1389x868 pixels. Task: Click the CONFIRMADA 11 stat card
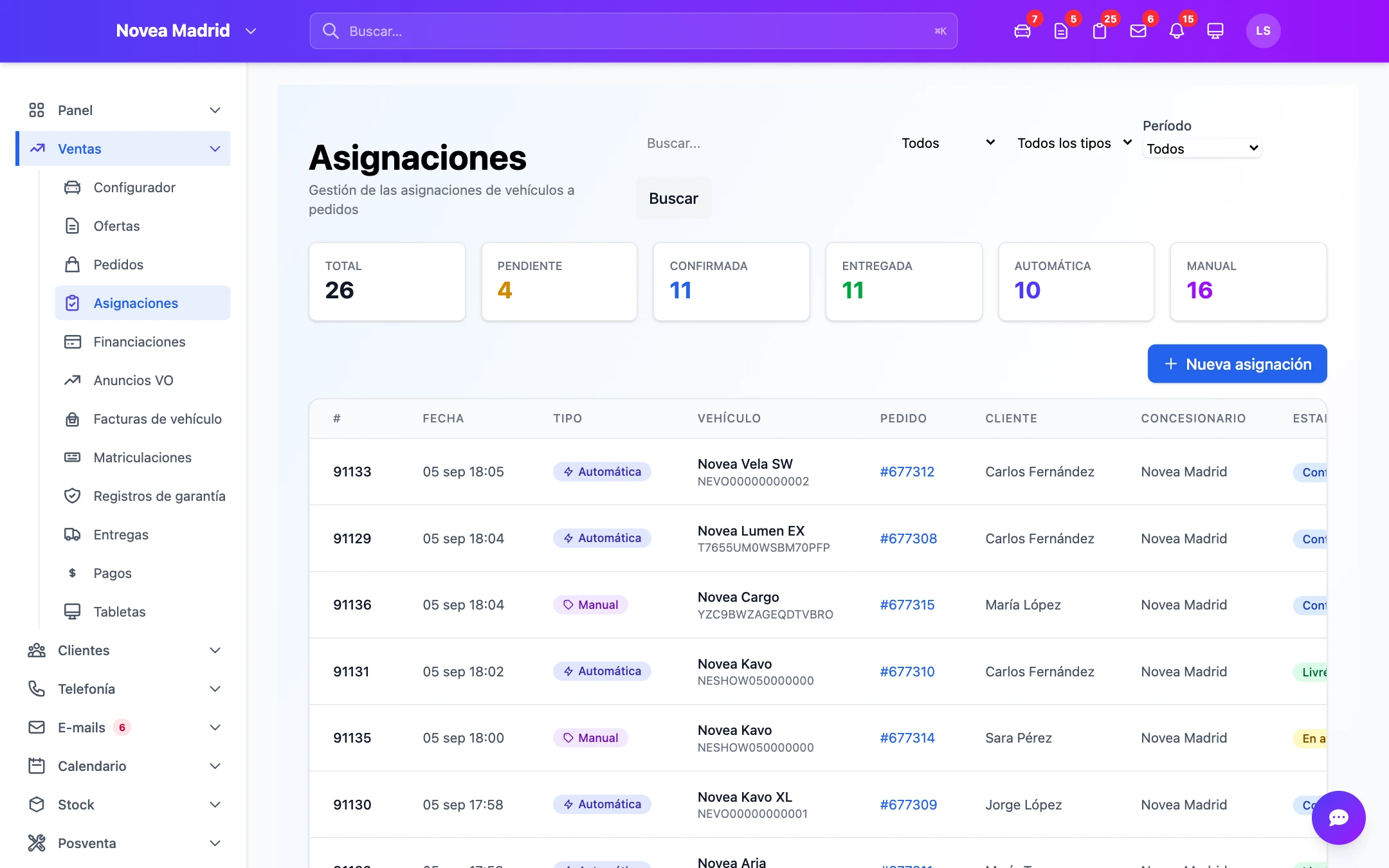click(x=731, y=282)
